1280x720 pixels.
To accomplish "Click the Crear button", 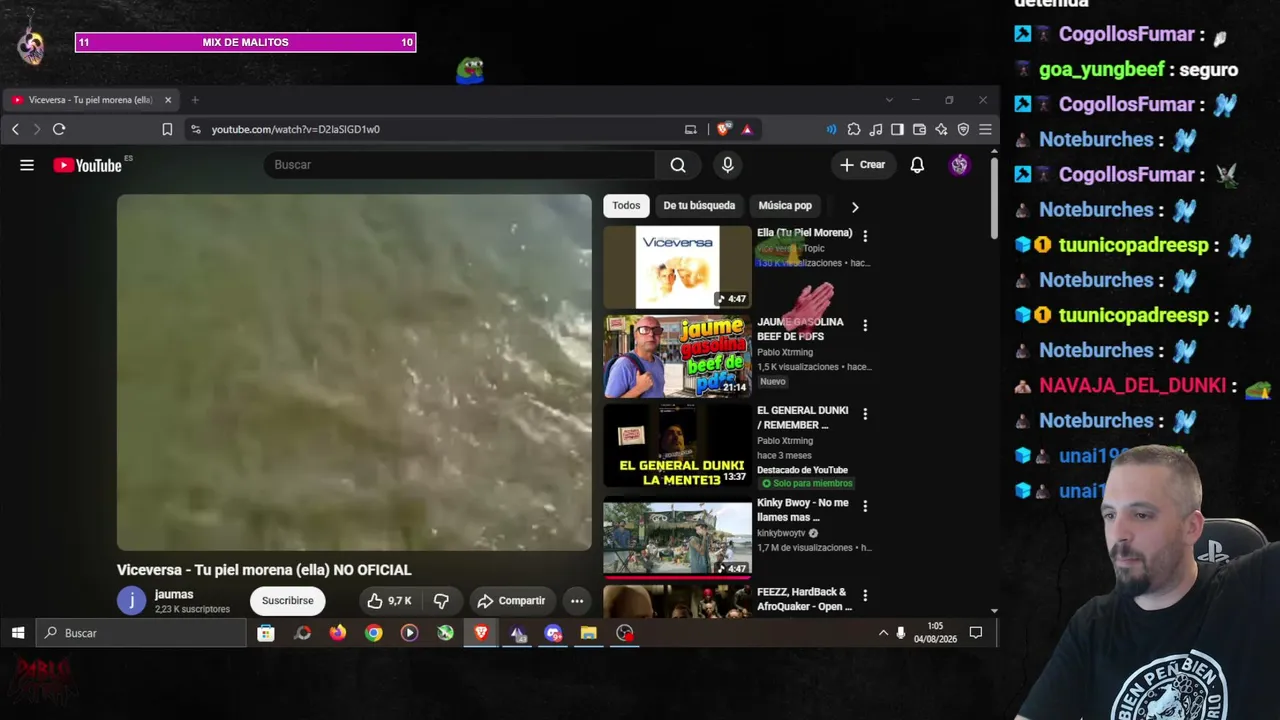I will (x=863, y=165).
